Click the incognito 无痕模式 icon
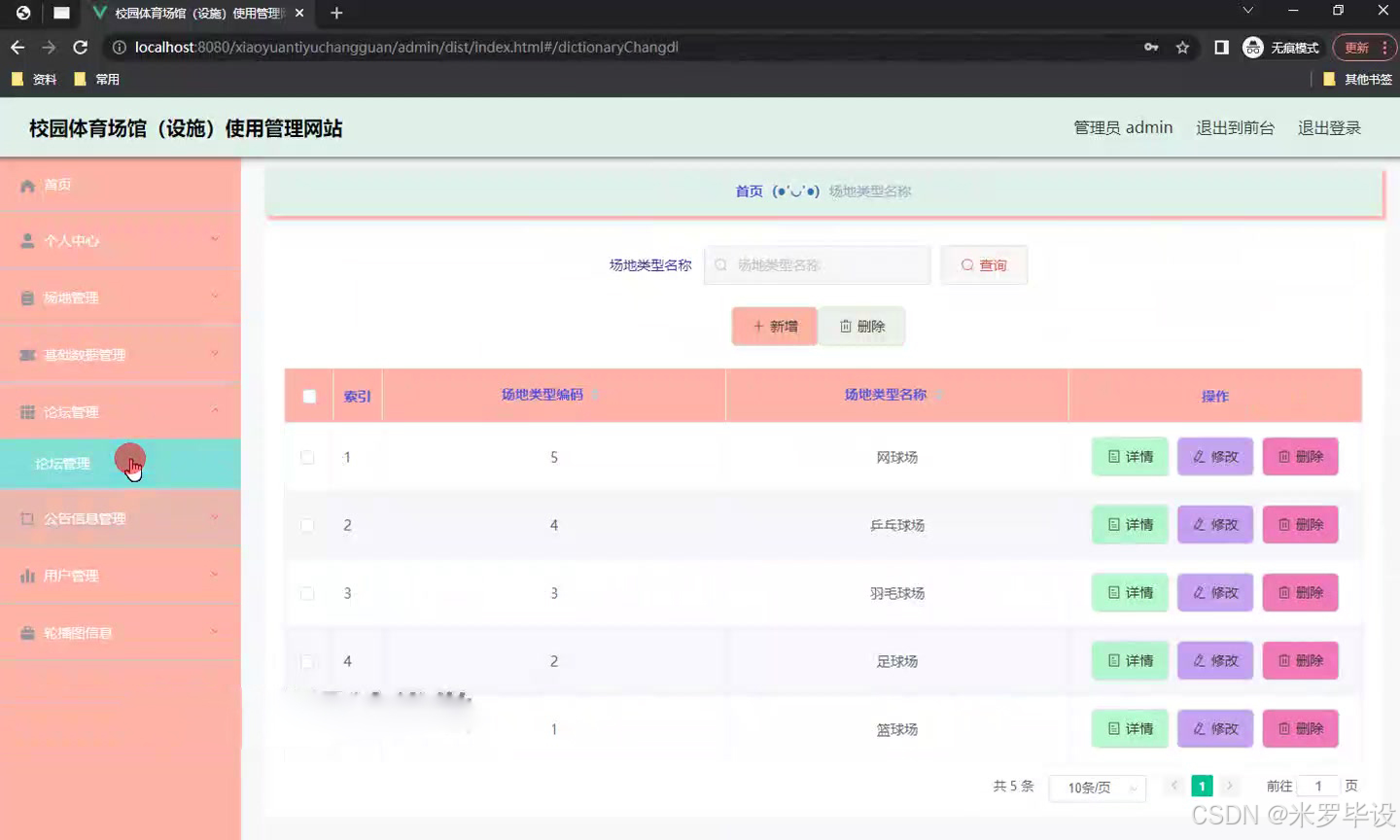 [x=1253, y=47]
